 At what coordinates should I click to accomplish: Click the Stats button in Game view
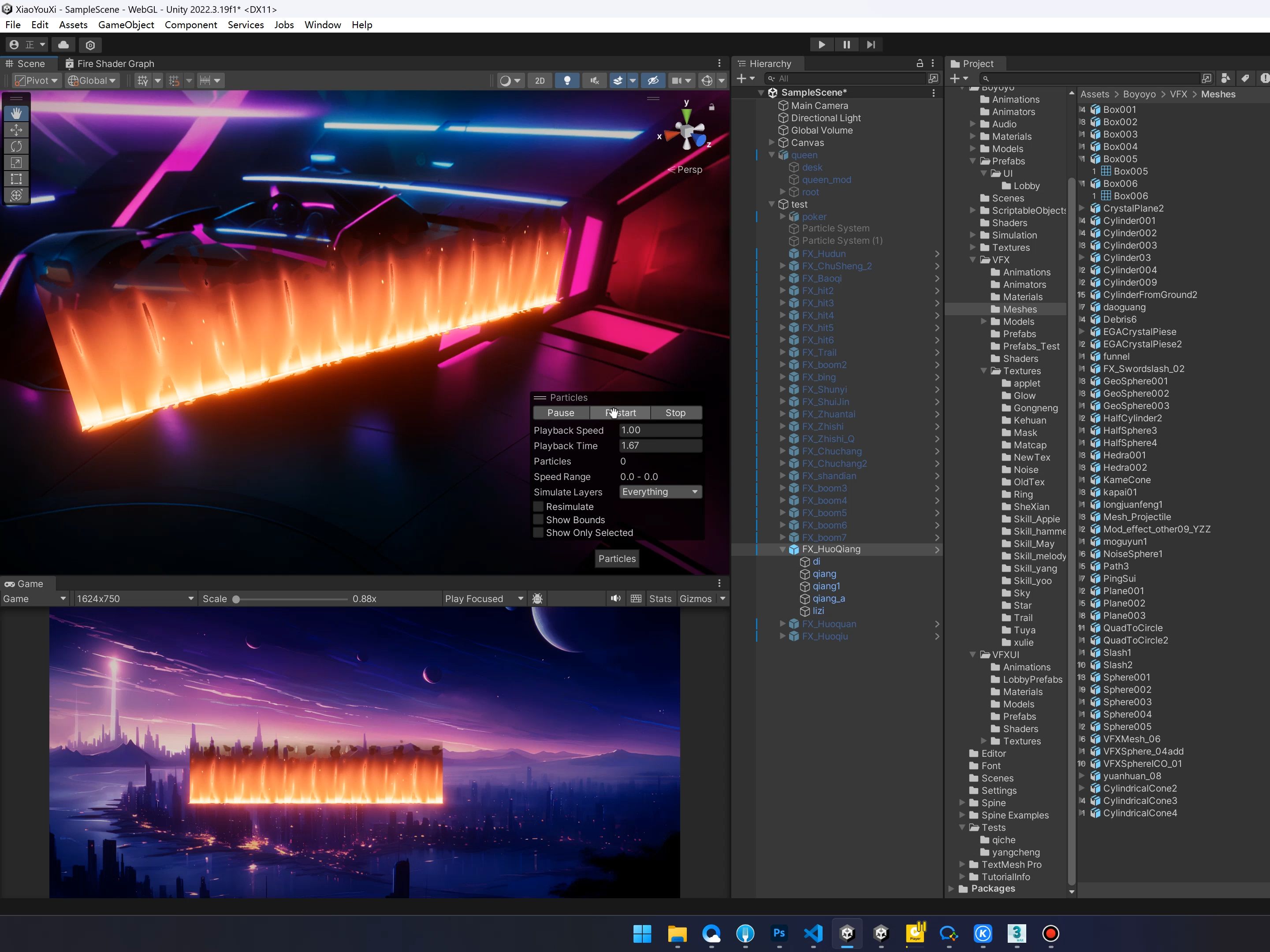pyautogui.click(x=660, y=598)
